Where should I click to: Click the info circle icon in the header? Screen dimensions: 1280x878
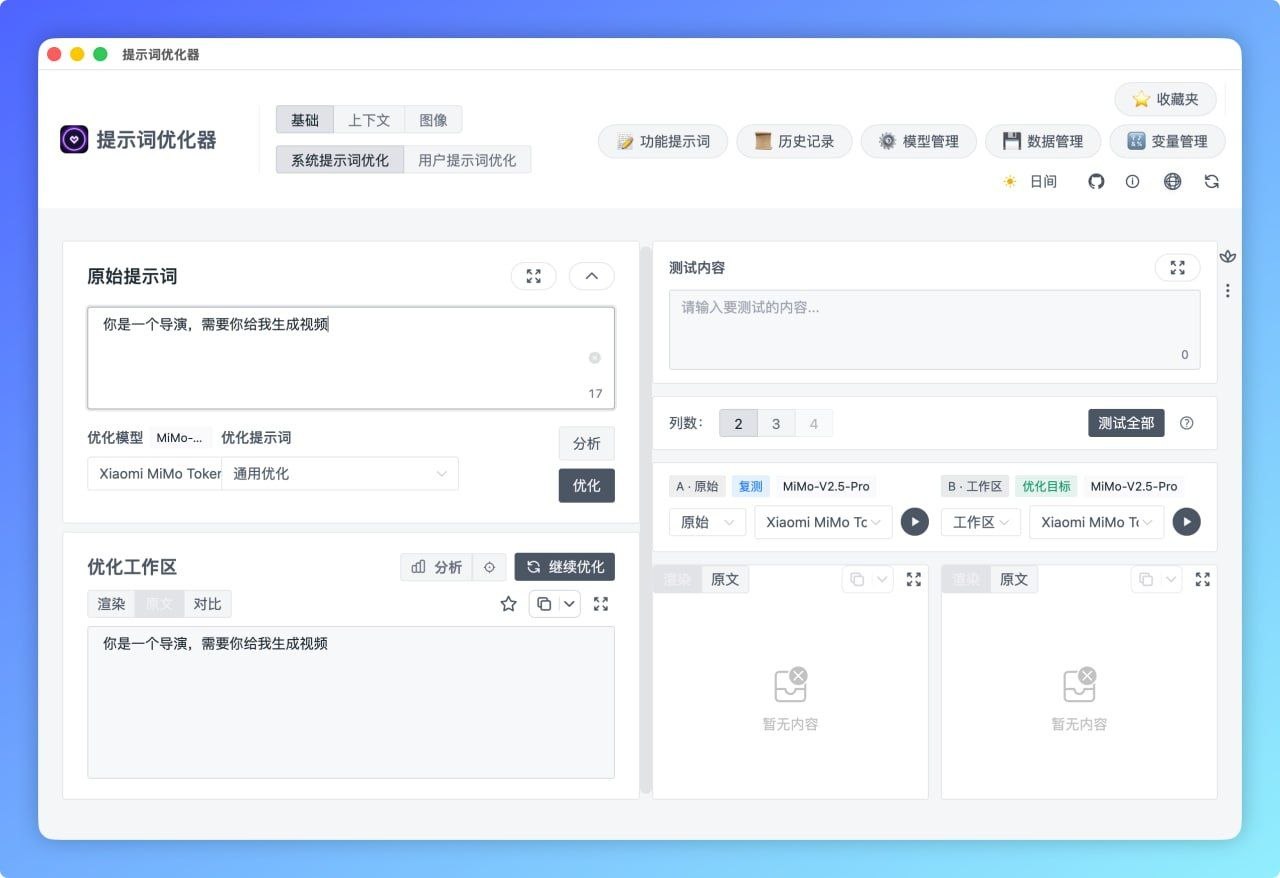point(1132,182)
